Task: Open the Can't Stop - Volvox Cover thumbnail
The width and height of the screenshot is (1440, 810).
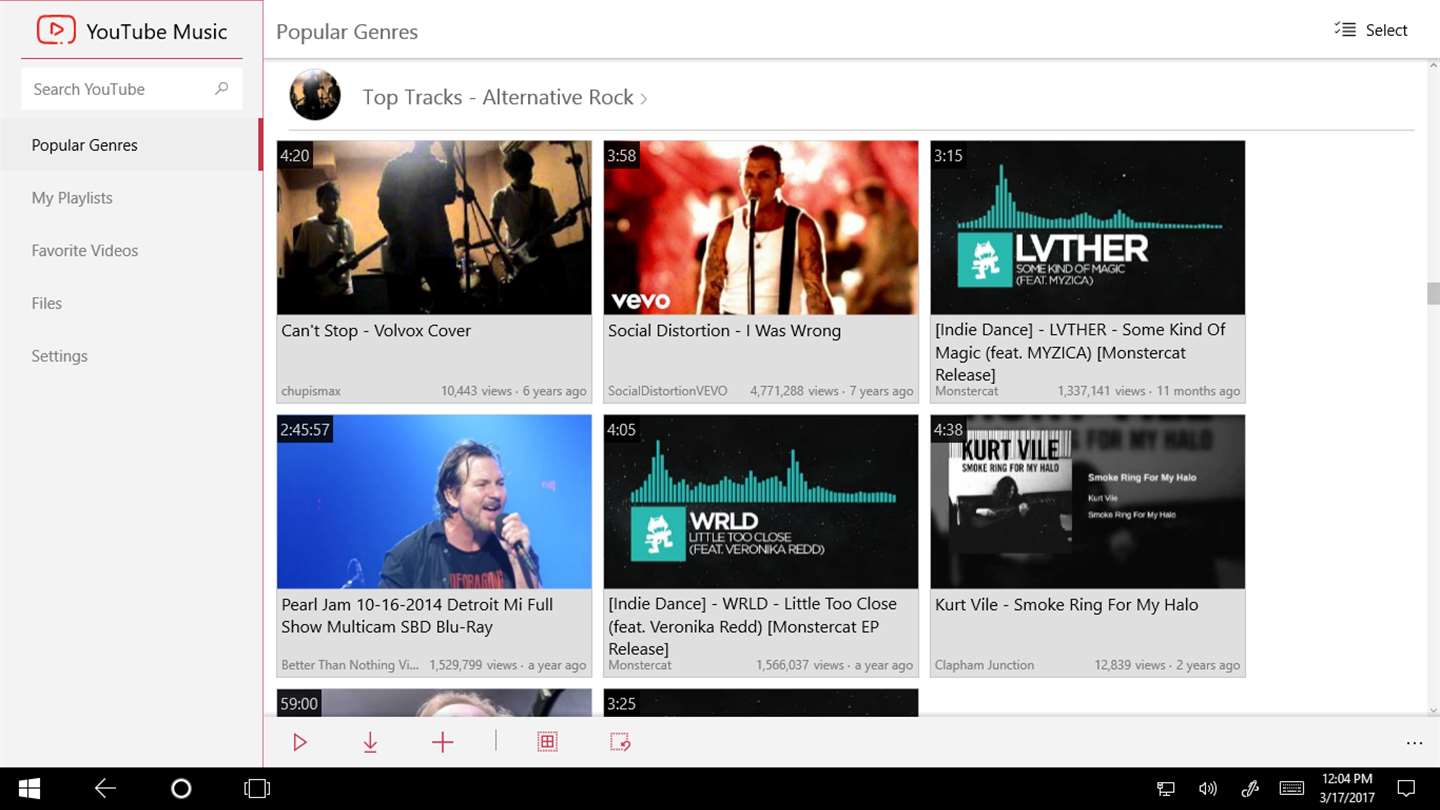Action: click(434, 227)
